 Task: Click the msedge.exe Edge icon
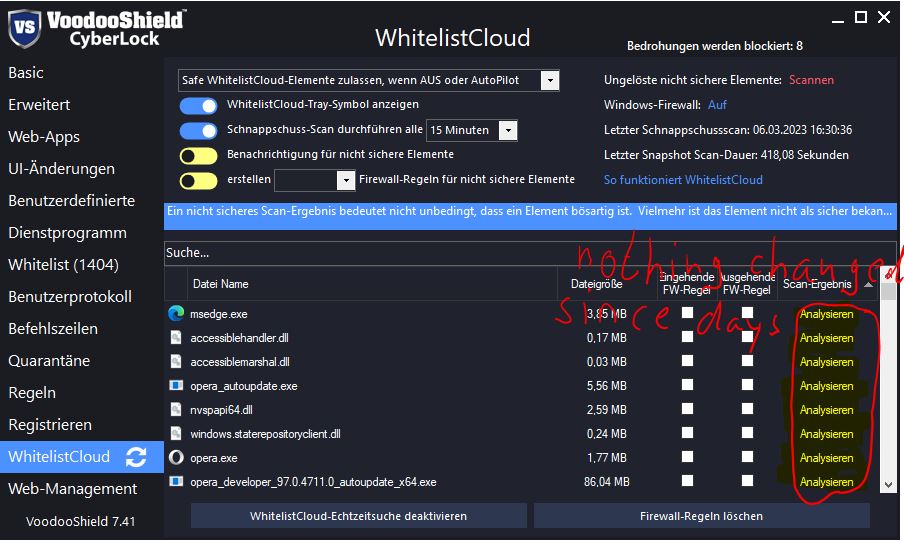pos(176,314)
